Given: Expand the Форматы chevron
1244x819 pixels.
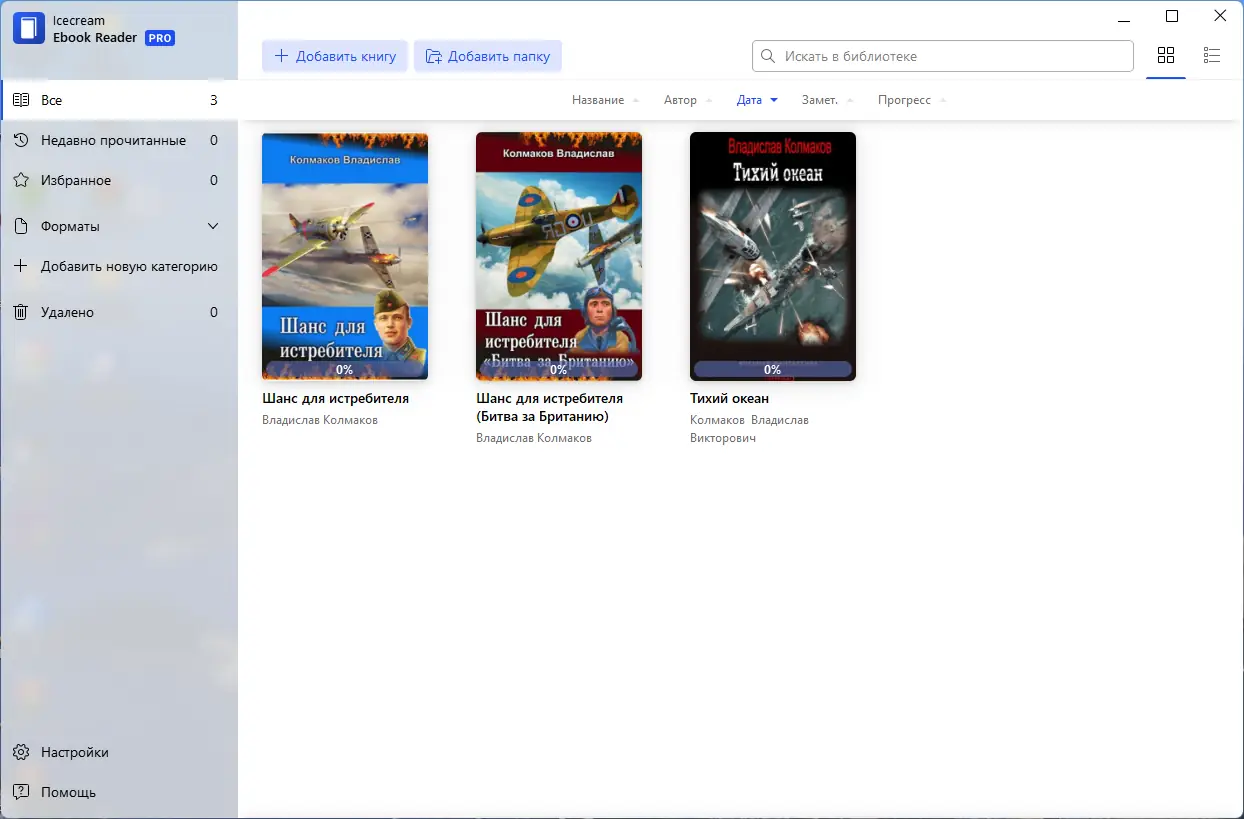Looking at the screenshot, I should 213,226.
